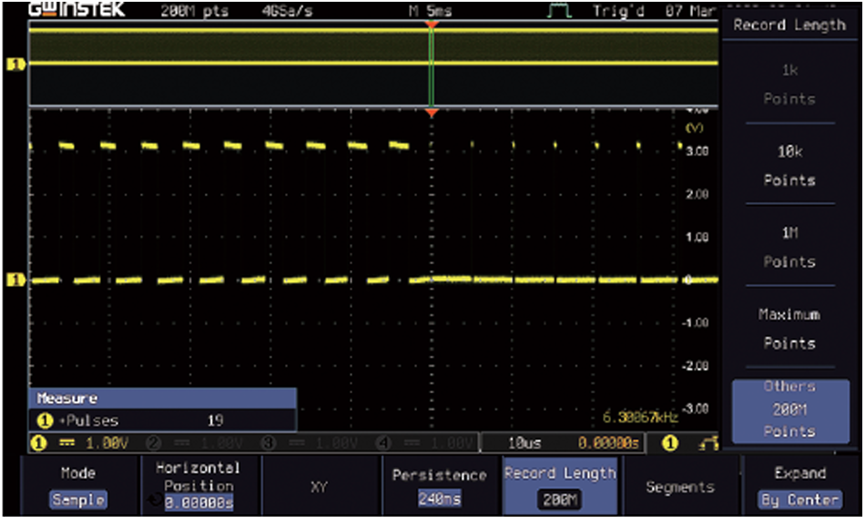Click the pulse waveform icon in top bar
865x517 pixels.
tap(558, 11)
